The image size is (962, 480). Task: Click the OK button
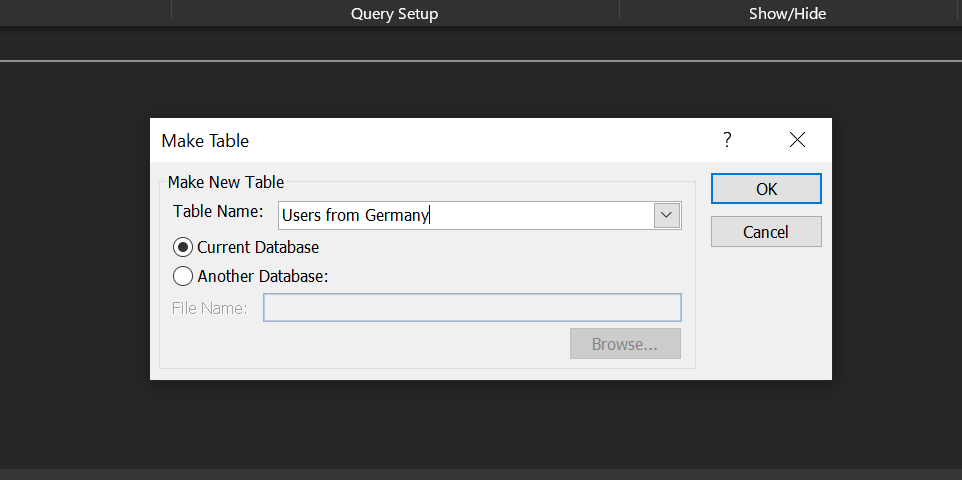(766, 189)
